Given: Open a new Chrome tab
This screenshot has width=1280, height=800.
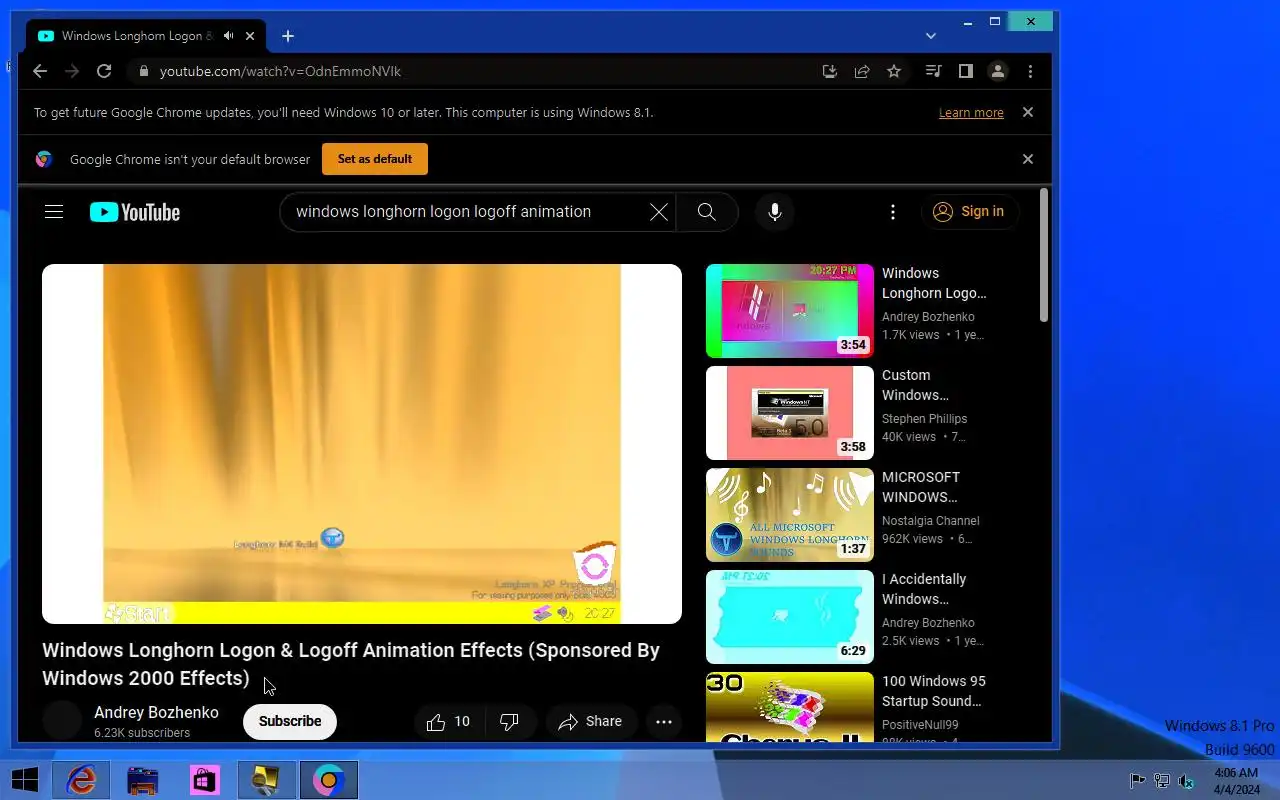Looking at the screenshot, I should [288, 36].
